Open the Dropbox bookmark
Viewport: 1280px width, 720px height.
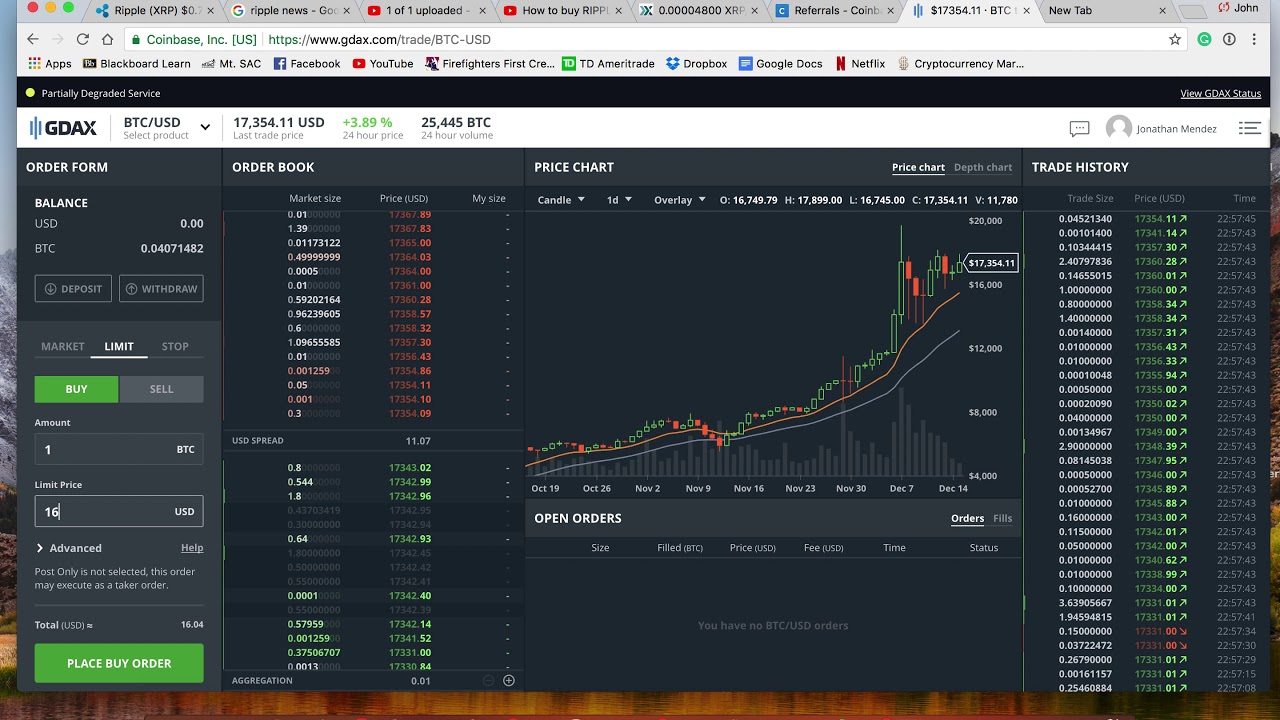point(696,63)
